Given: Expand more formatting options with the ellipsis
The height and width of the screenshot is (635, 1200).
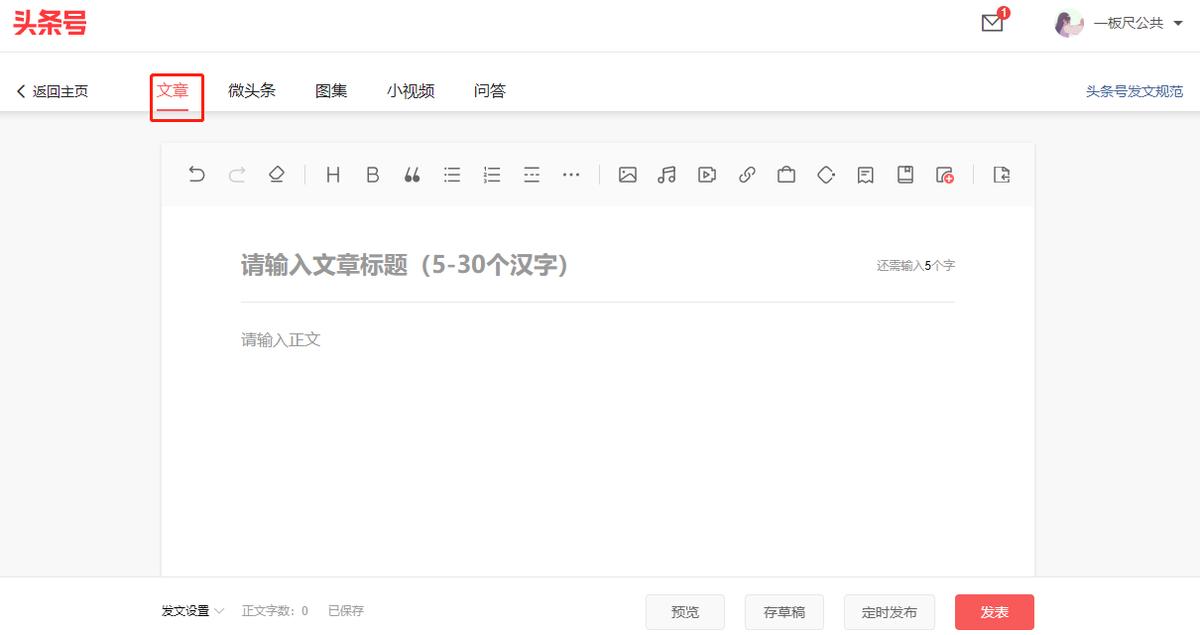Looking at the screenshot, I should coord(571,174).
